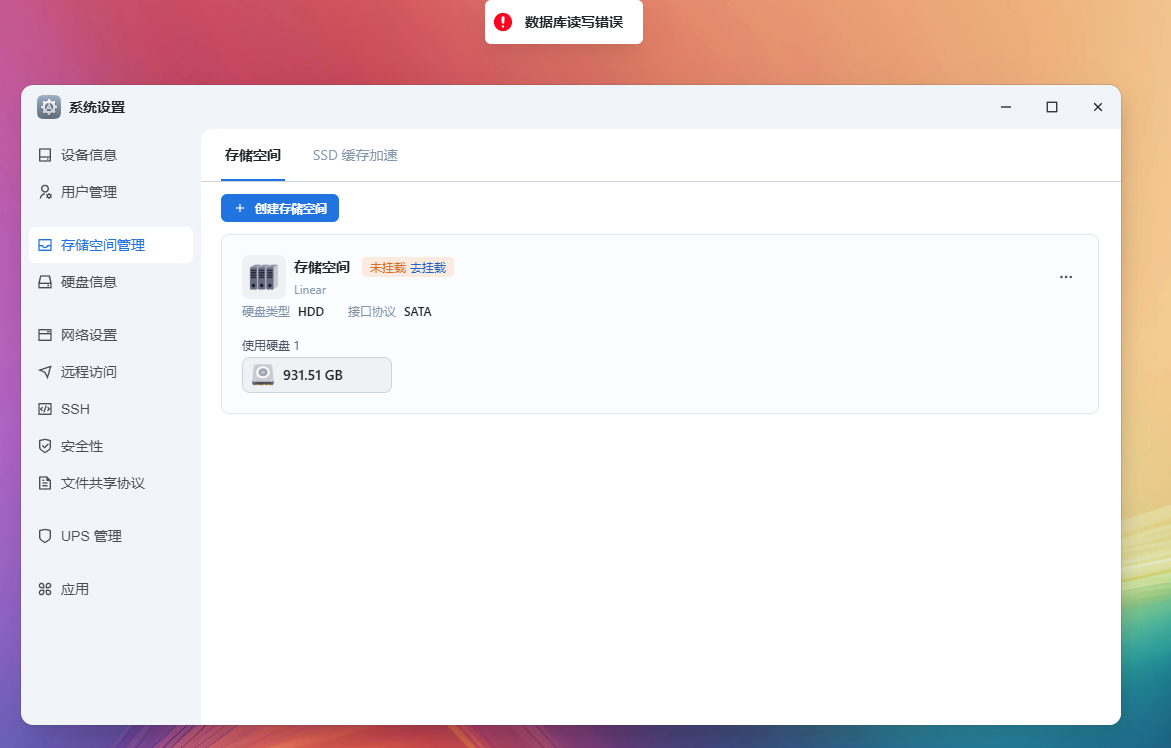Image resolution: width=1171 pixels, height=748 pixels.
Task: Open the UPS 管理 page
Action: pyautogui.click(x=111, y=537)
